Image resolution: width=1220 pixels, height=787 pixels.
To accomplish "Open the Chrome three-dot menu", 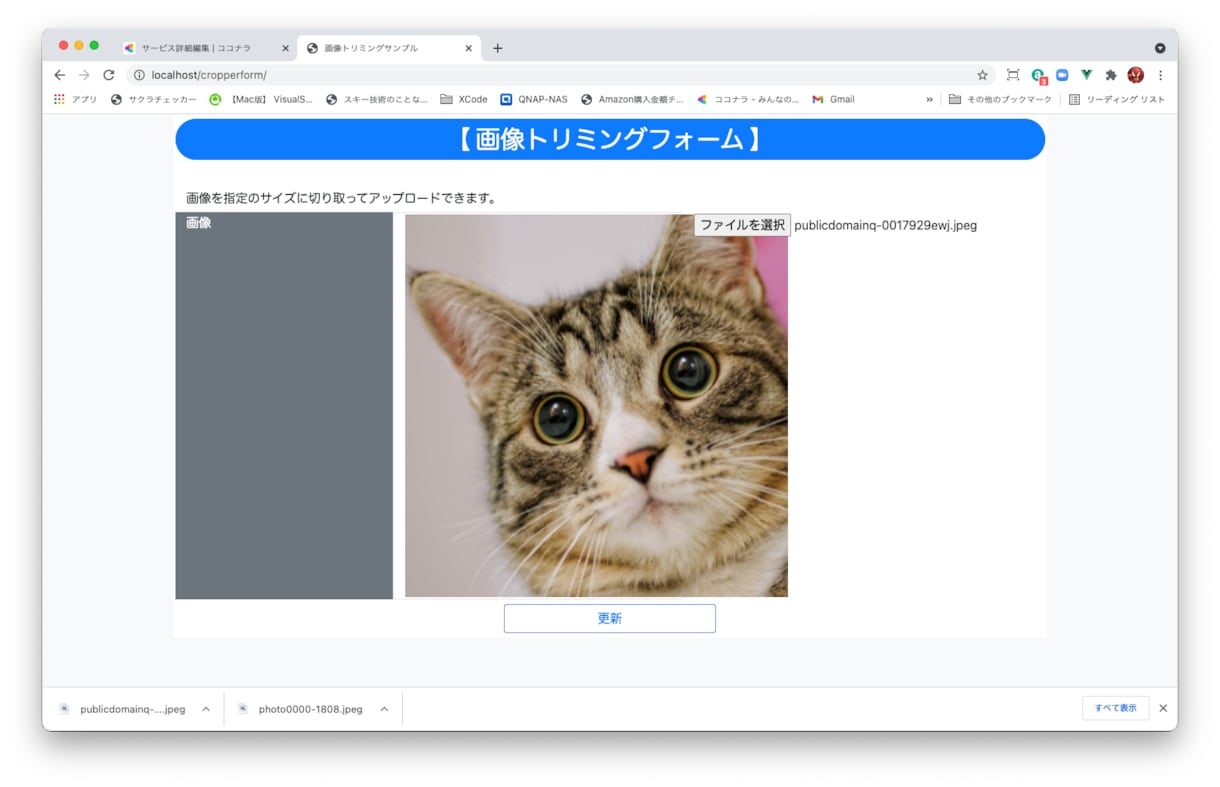I will [x=1160, y=75].
